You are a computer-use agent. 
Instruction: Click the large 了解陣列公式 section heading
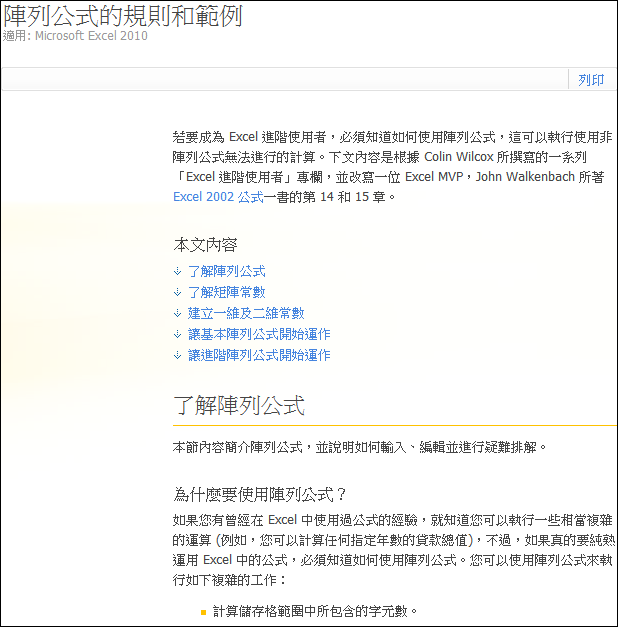(239, 405)
